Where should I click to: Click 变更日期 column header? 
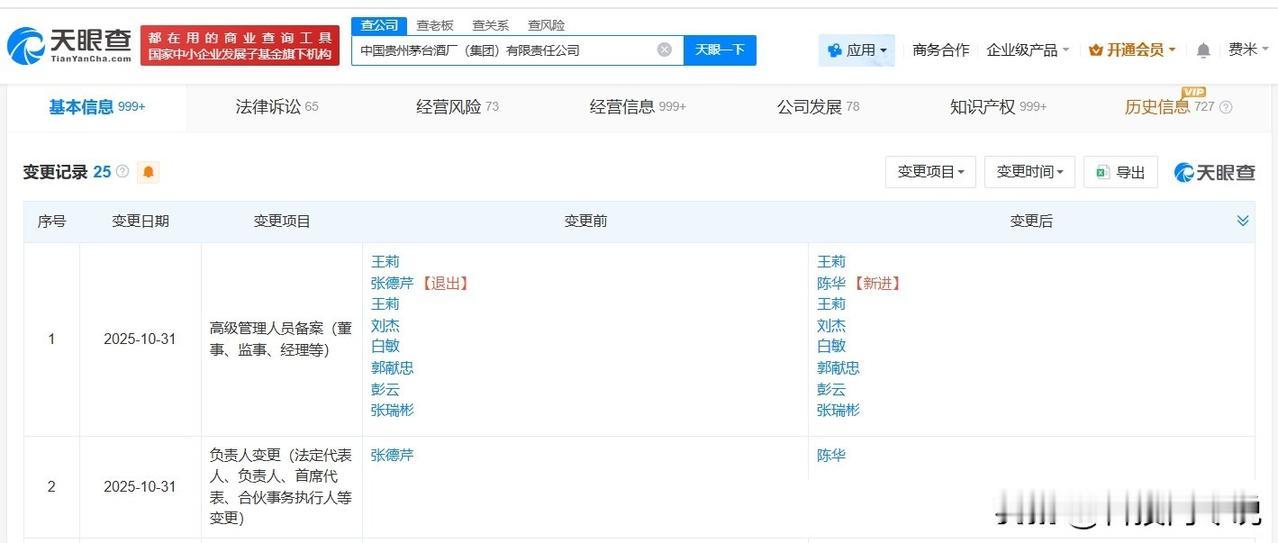pyautogui.click(x=140, y=221)
